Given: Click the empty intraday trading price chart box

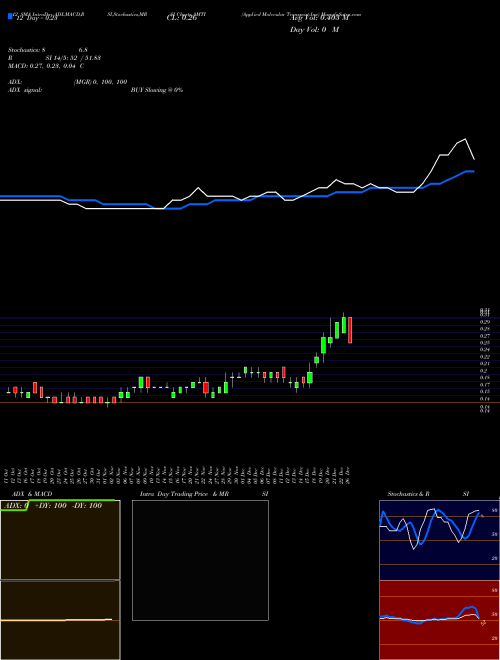Looking at the screenshot, I should point(200,560).
